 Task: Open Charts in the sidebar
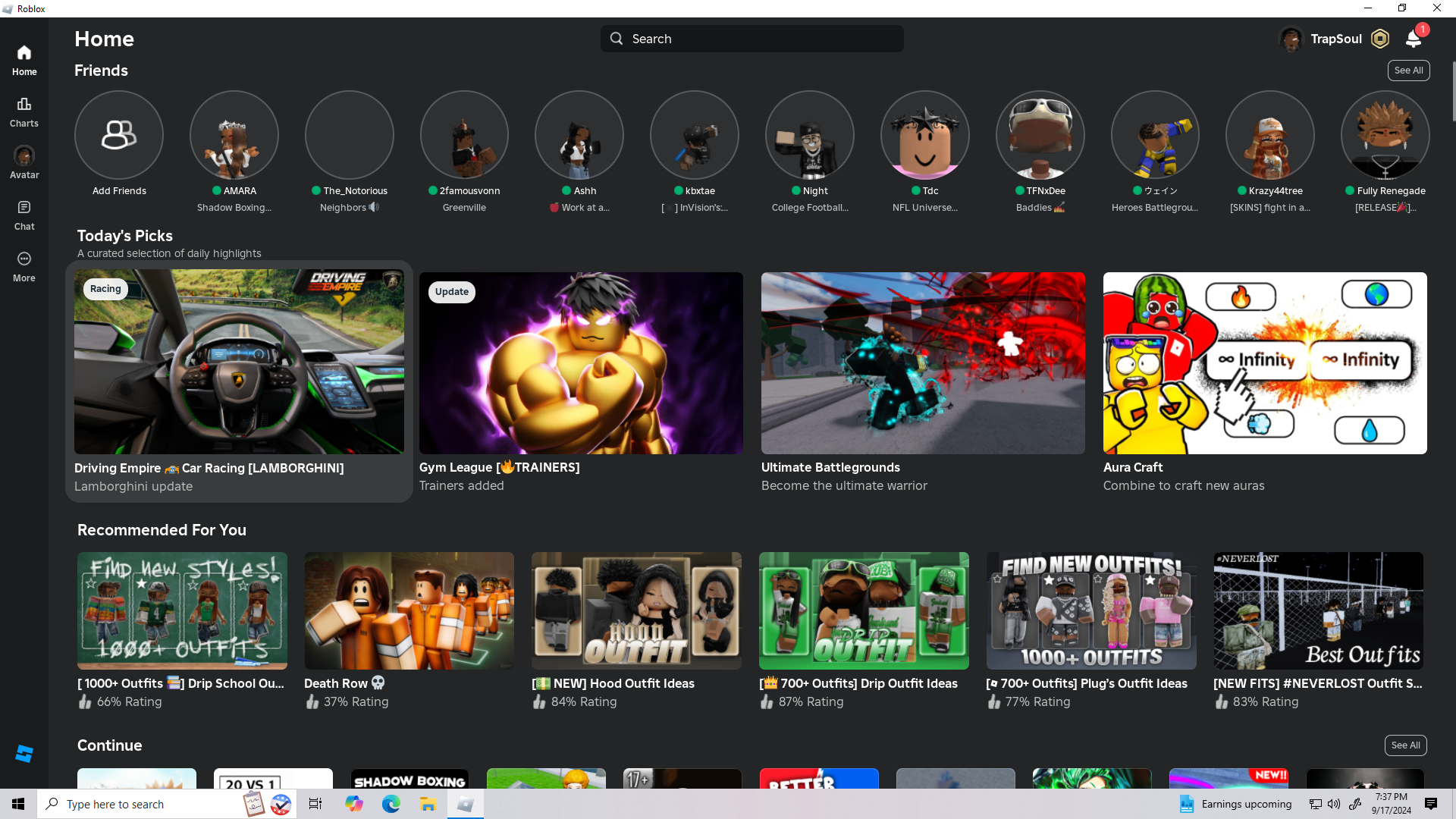click(x=24, y=111)
